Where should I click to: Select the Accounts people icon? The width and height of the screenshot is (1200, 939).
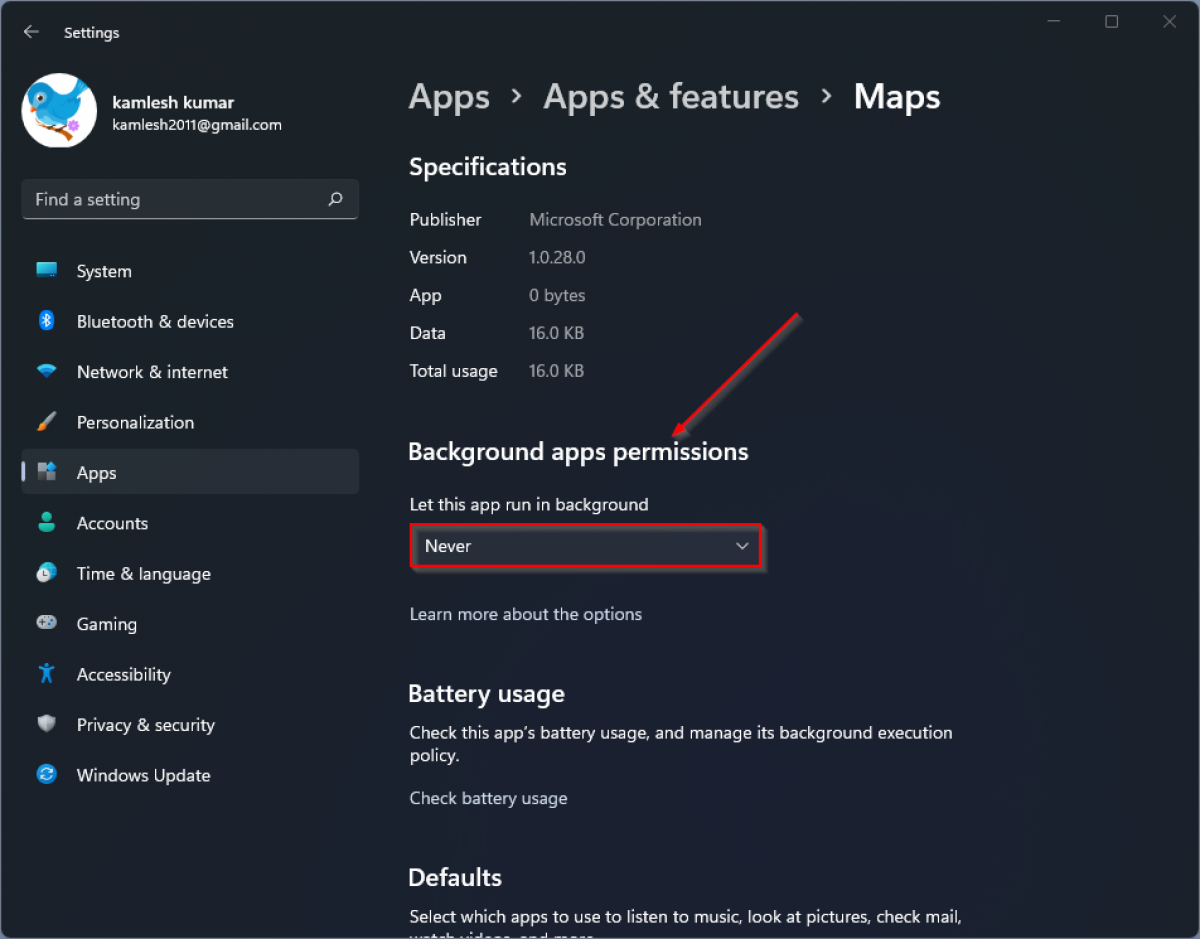coord(46,522)
